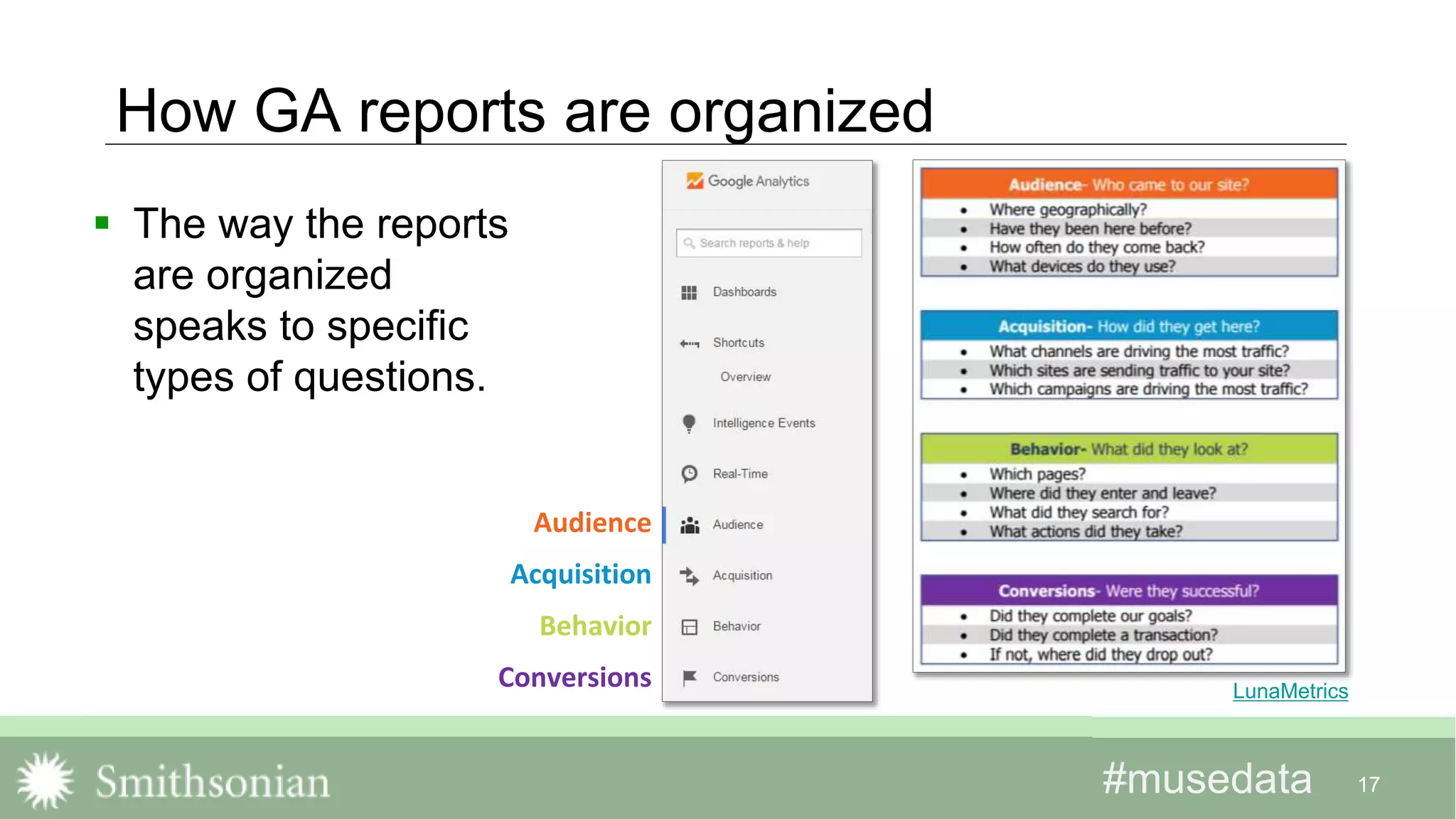Click 'How often do they come back?' bullet
This screenshot has height=819, width=1456.
[1097, 247]
